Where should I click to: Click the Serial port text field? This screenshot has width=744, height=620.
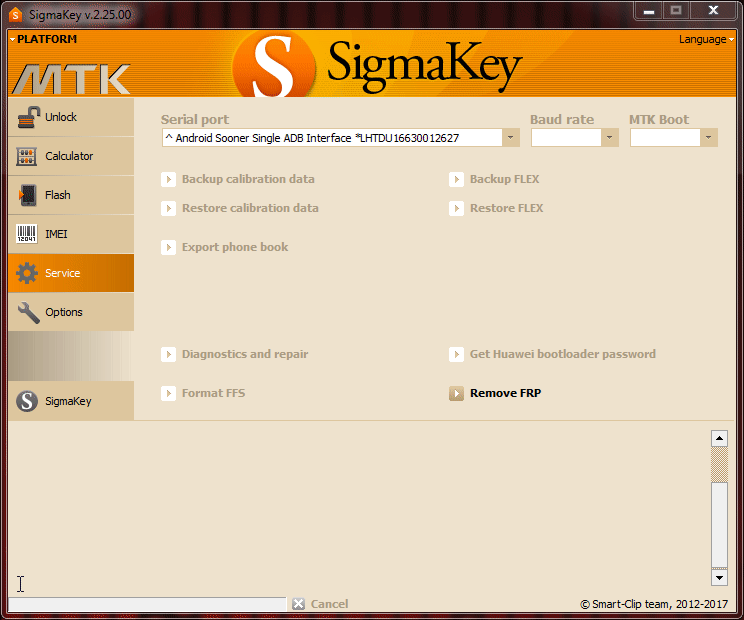[330, 138]
